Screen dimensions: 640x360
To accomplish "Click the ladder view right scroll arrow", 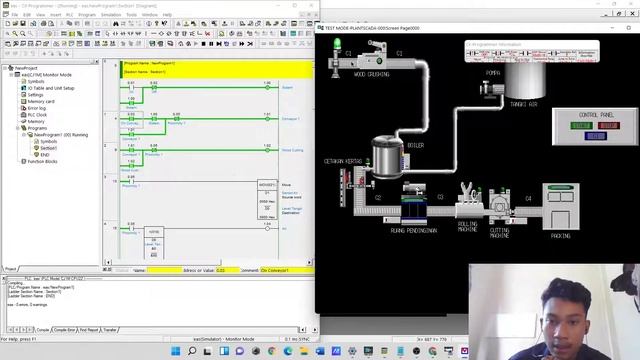I will (x=309, y=262).
